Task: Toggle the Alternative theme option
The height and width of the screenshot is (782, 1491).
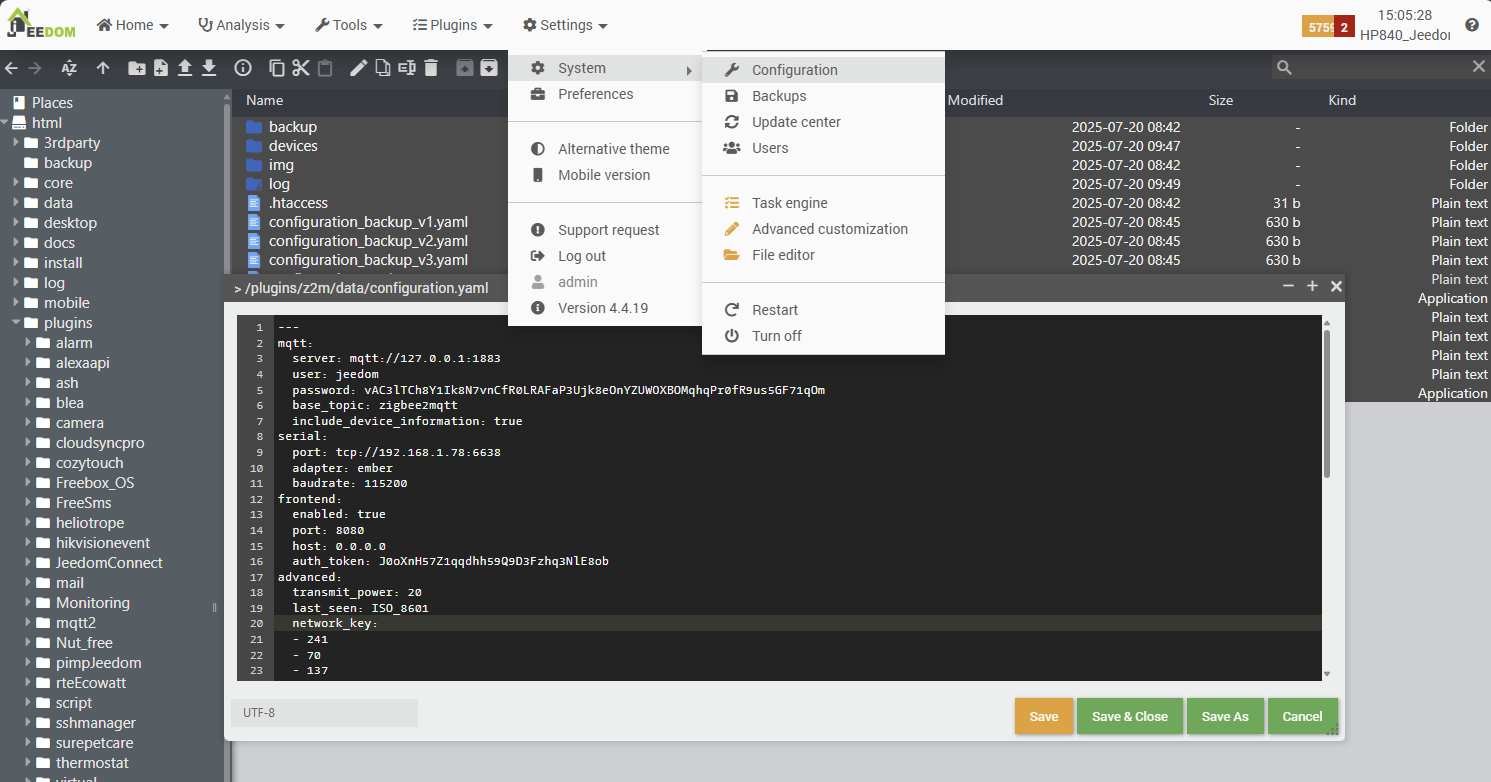Action: (613, 149)
